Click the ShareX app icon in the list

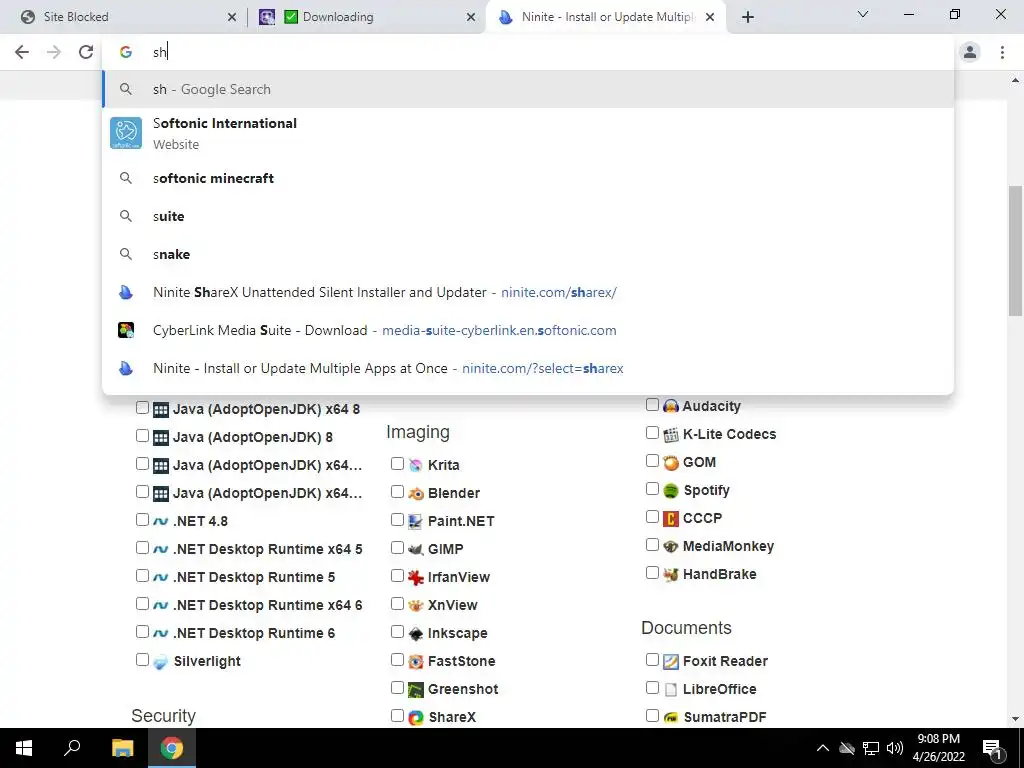click(415, 718)
